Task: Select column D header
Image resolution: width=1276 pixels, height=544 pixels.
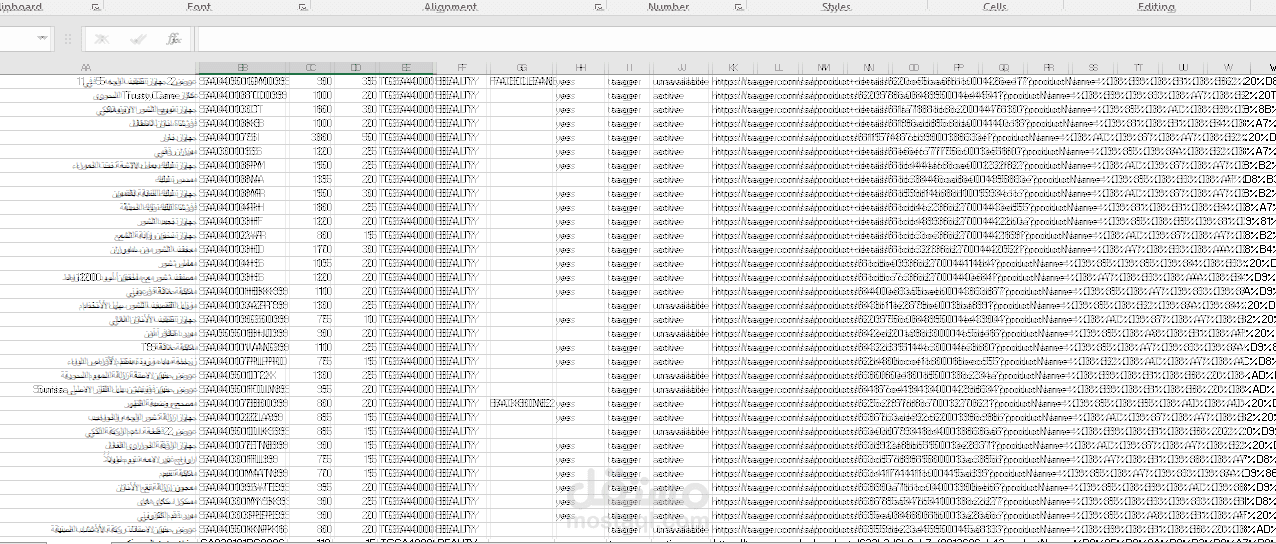Action: [x=356, y=67]
